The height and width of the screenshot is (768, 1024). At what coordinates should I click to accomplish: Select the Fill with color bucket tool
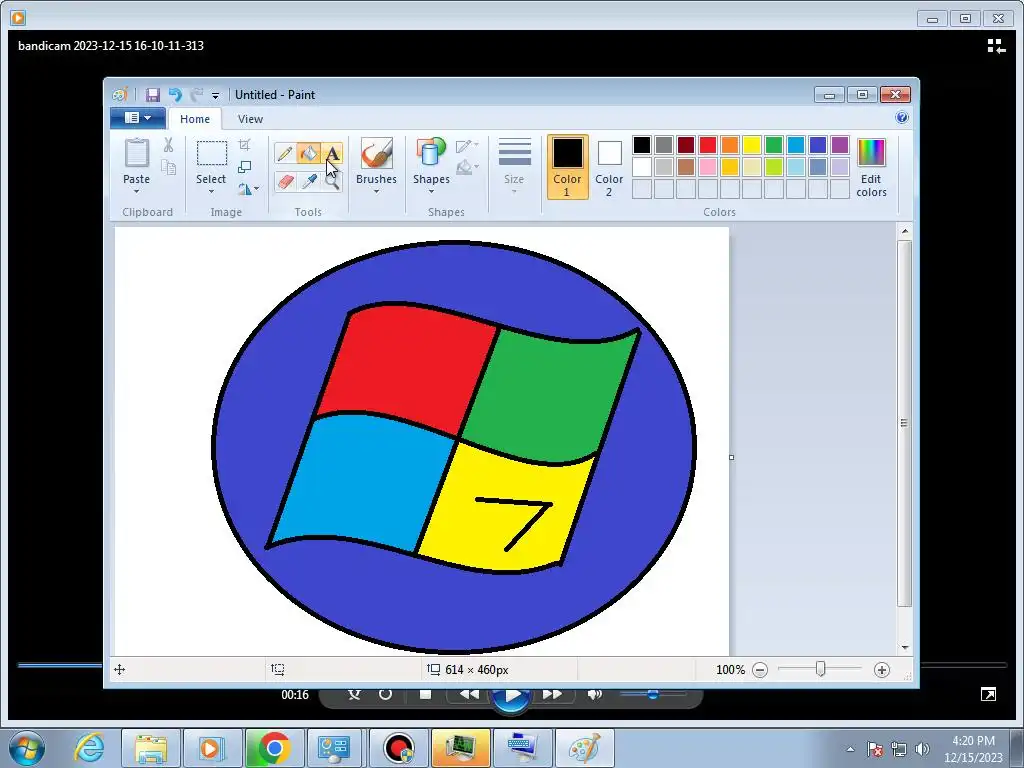(x=309, y=154)
